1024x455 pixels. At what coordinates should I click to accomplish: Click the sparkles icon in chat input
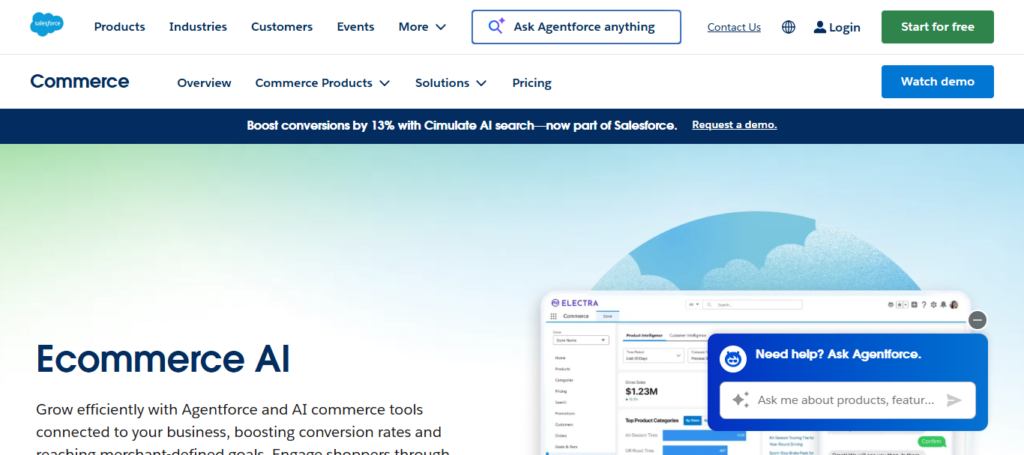[740, 400]
